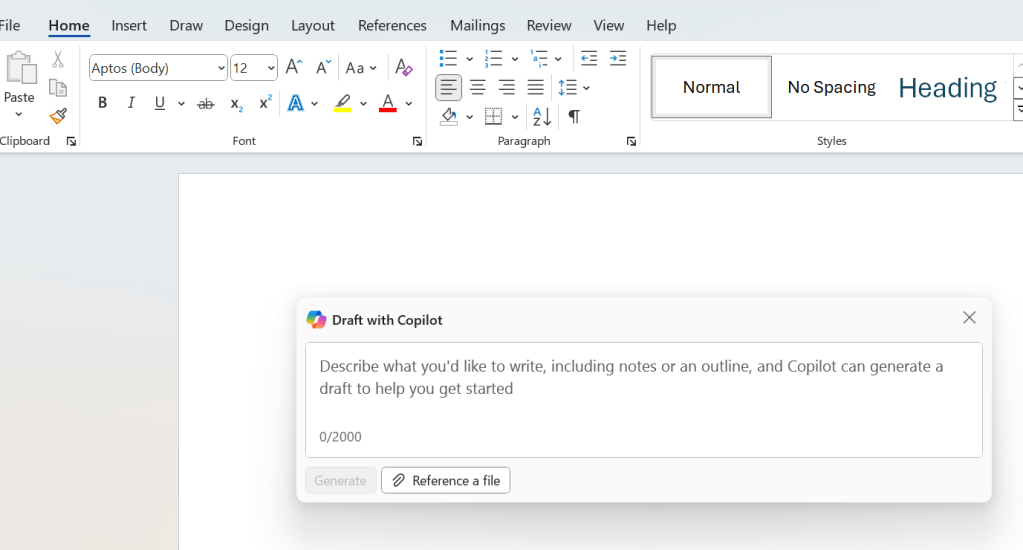The width and height of the screenshot is (1023, 550).
Task: Click the Shading paint bucket icon
Action: (x=449, y=116)
